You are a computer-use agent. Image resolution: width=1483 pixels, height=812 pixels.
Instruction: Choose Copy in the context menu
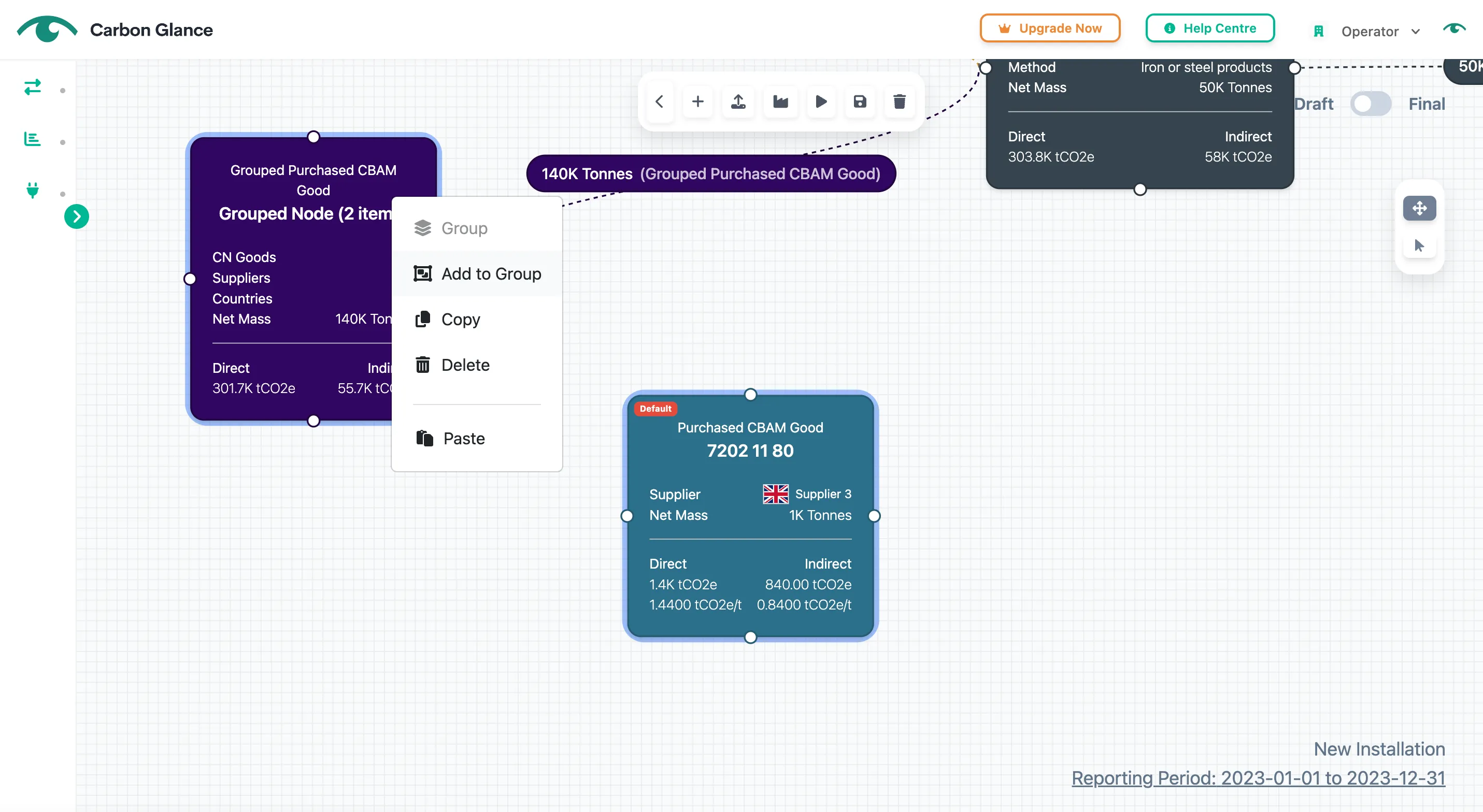477,320
